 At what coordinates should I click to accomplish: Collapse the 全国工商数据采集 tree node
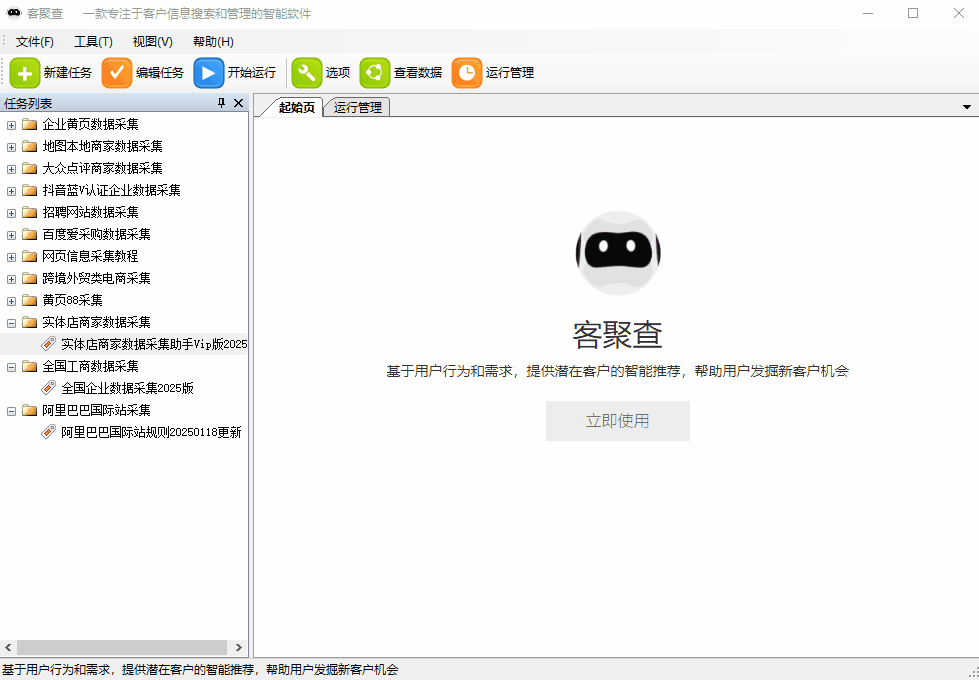point(11,367)
